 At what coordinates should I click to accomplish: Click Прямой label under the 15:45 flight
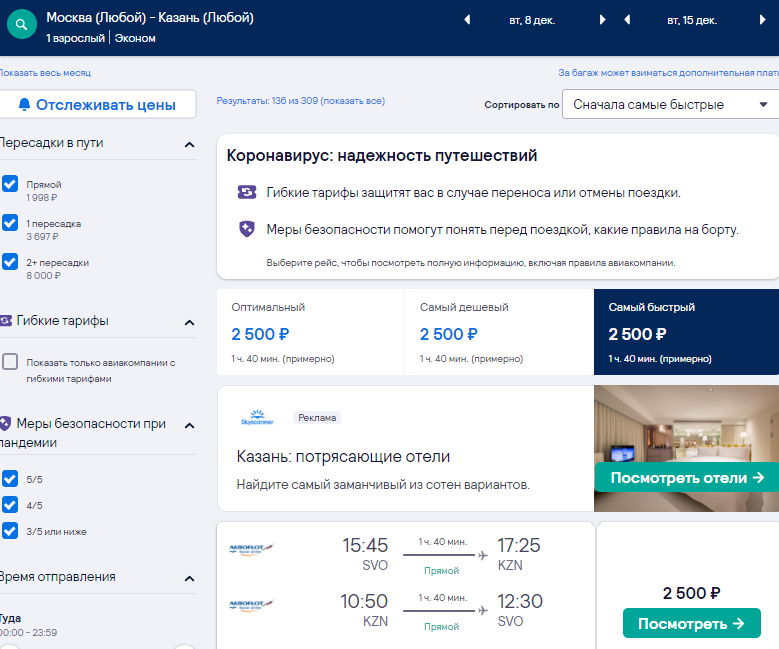441,570
